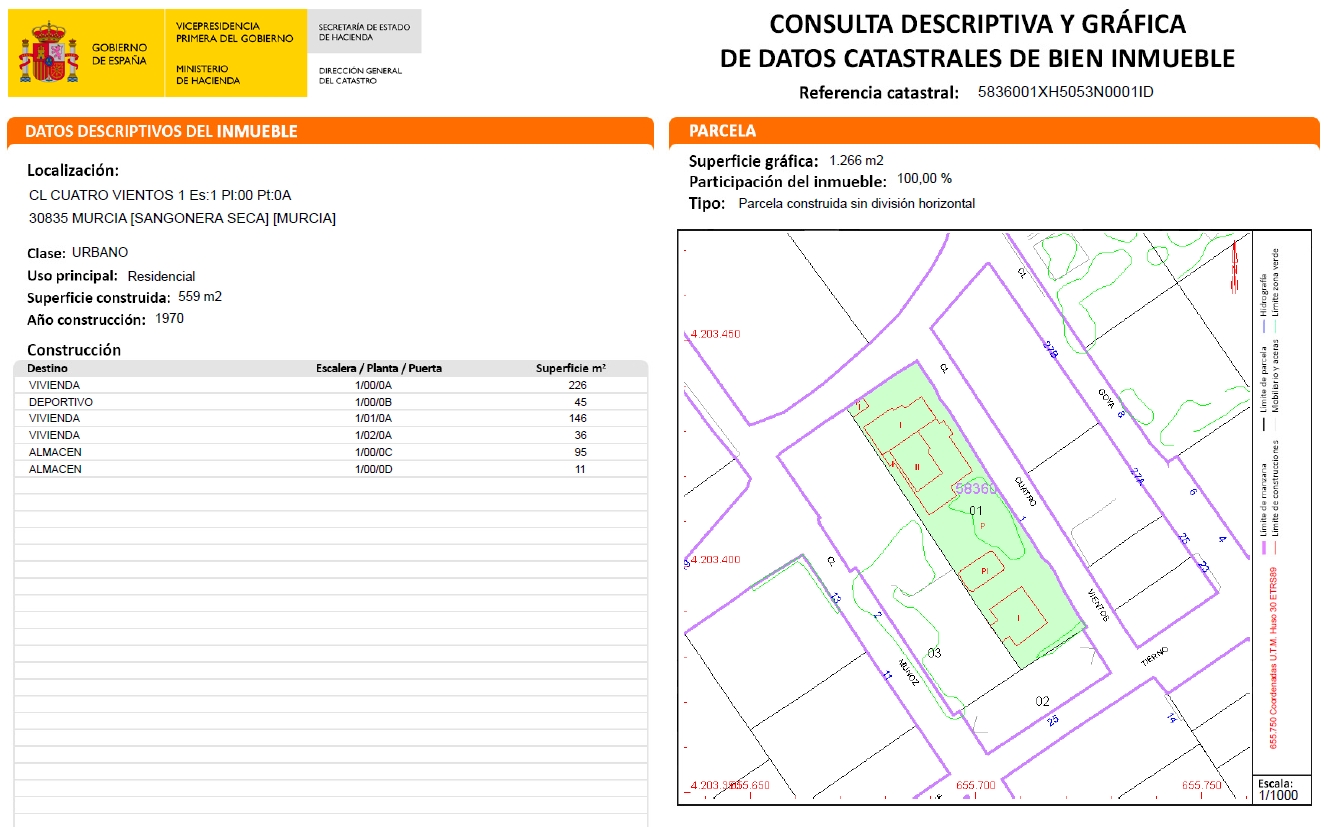
Task: Click coordinate label '4.203.450' on map
Action: coord(716,334)
